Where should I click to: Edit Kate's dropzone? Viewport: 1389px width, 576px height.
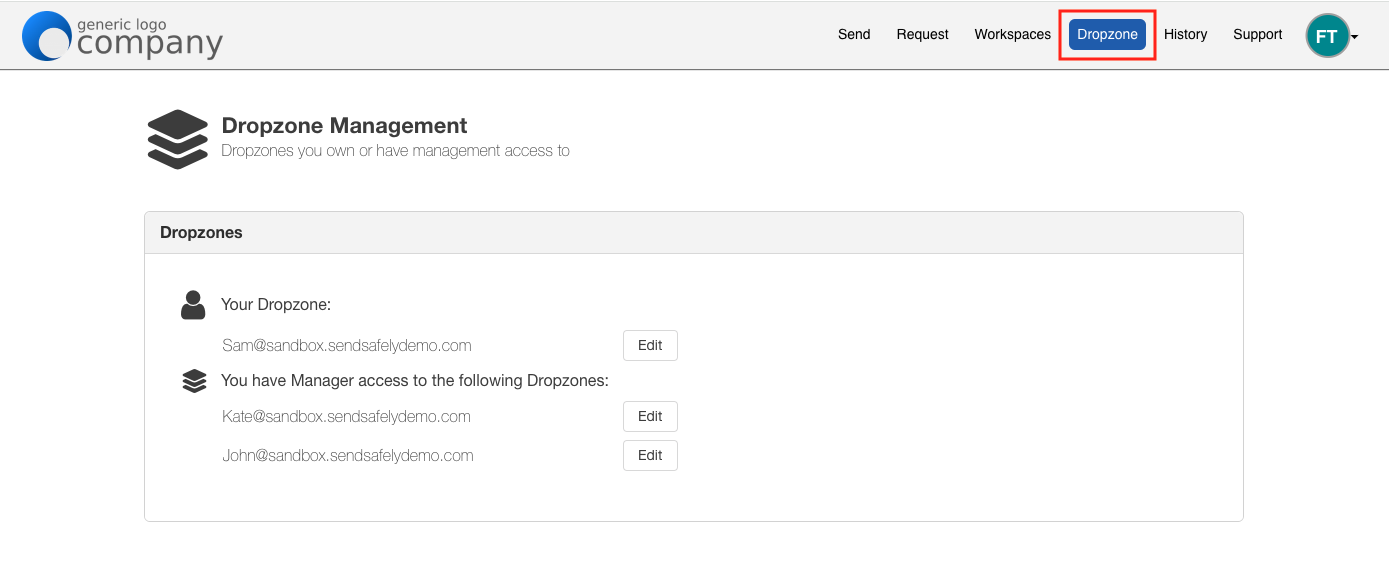pos(650,416)
